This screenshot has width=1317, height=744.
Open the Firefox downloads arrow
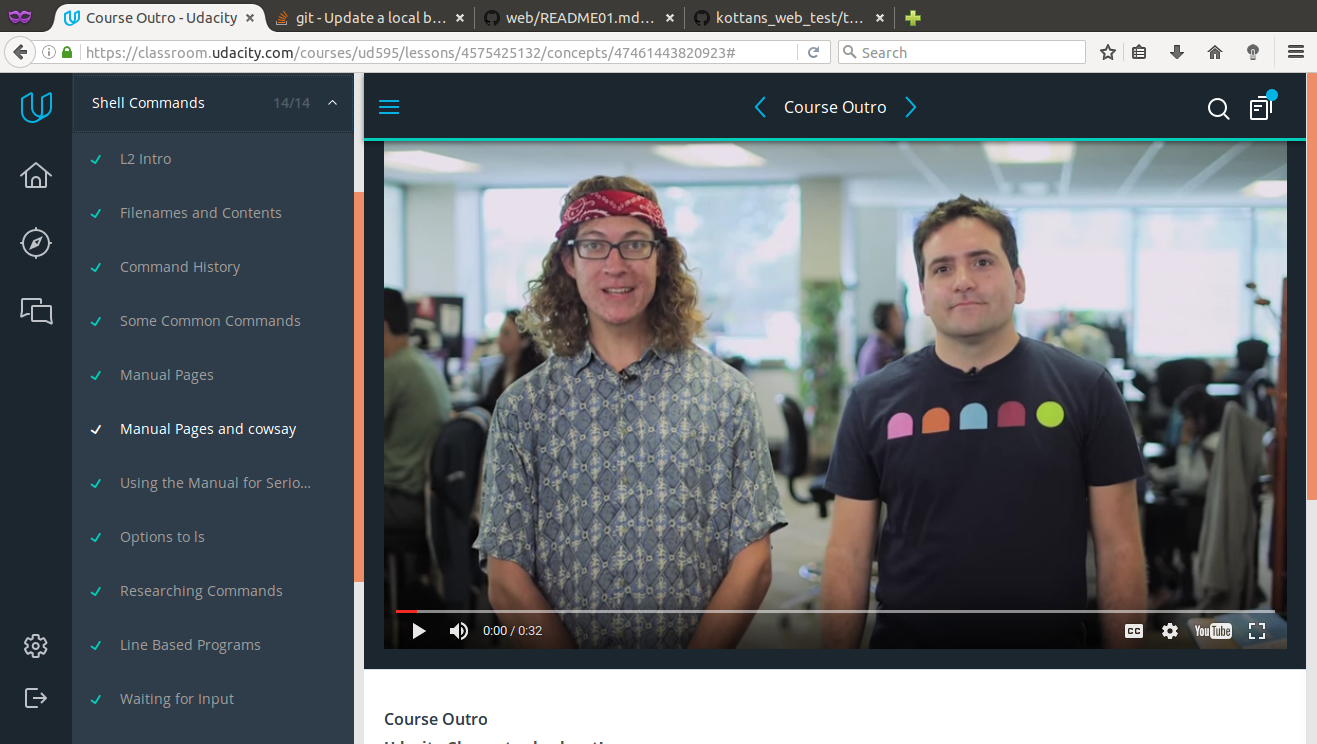tap(1177, 52)
